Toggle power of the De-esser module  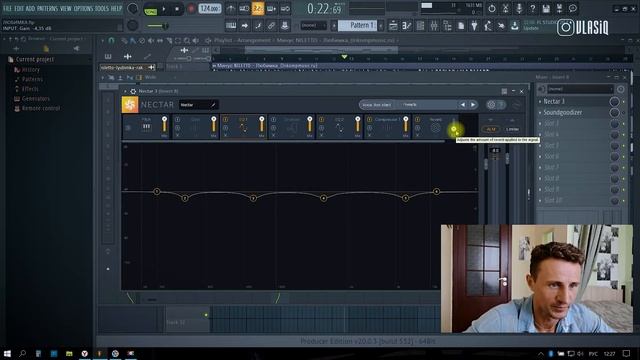(x=273, y=120)
